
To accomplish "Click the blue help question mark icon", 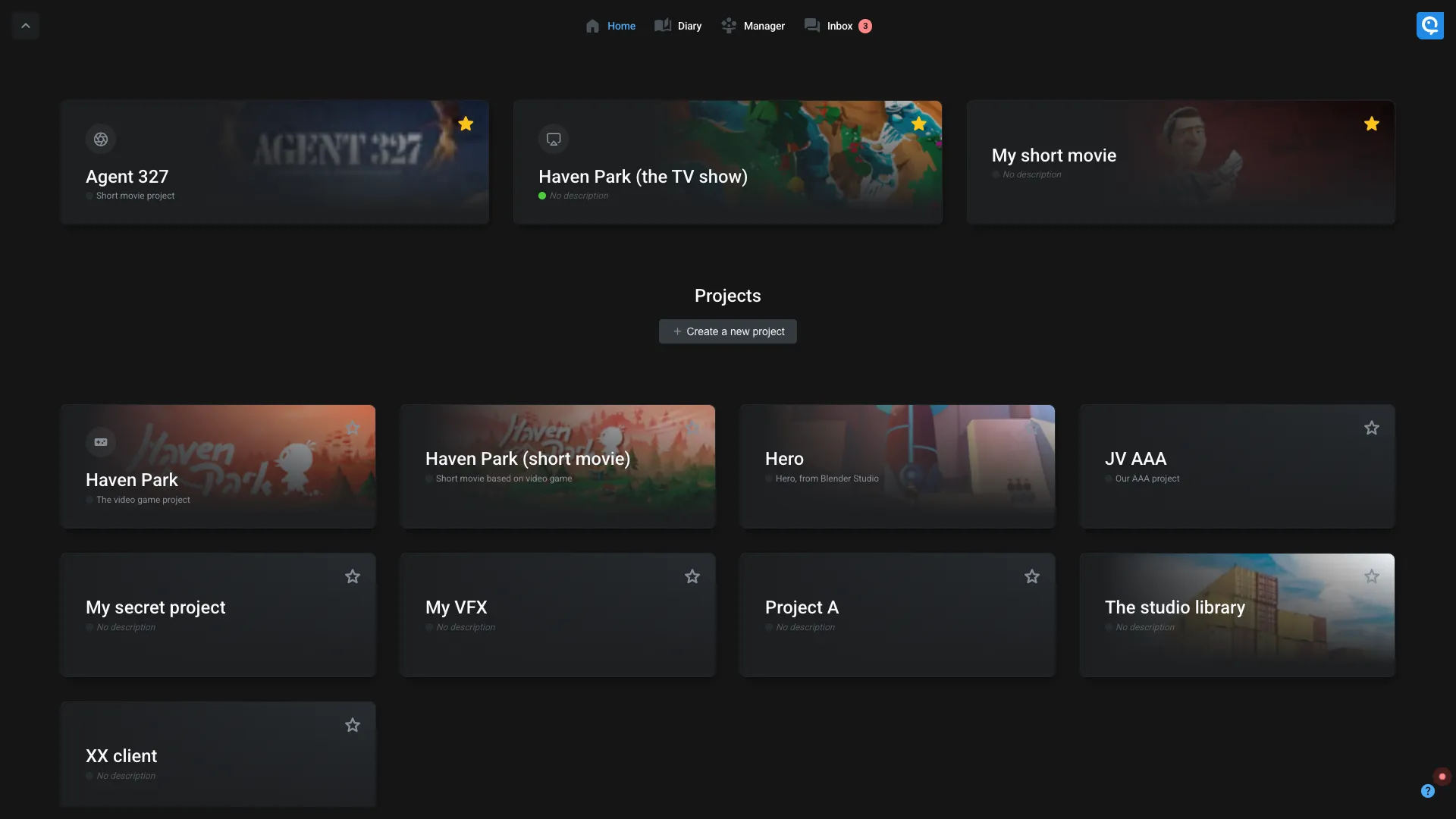I will [x=1427, y=791].
